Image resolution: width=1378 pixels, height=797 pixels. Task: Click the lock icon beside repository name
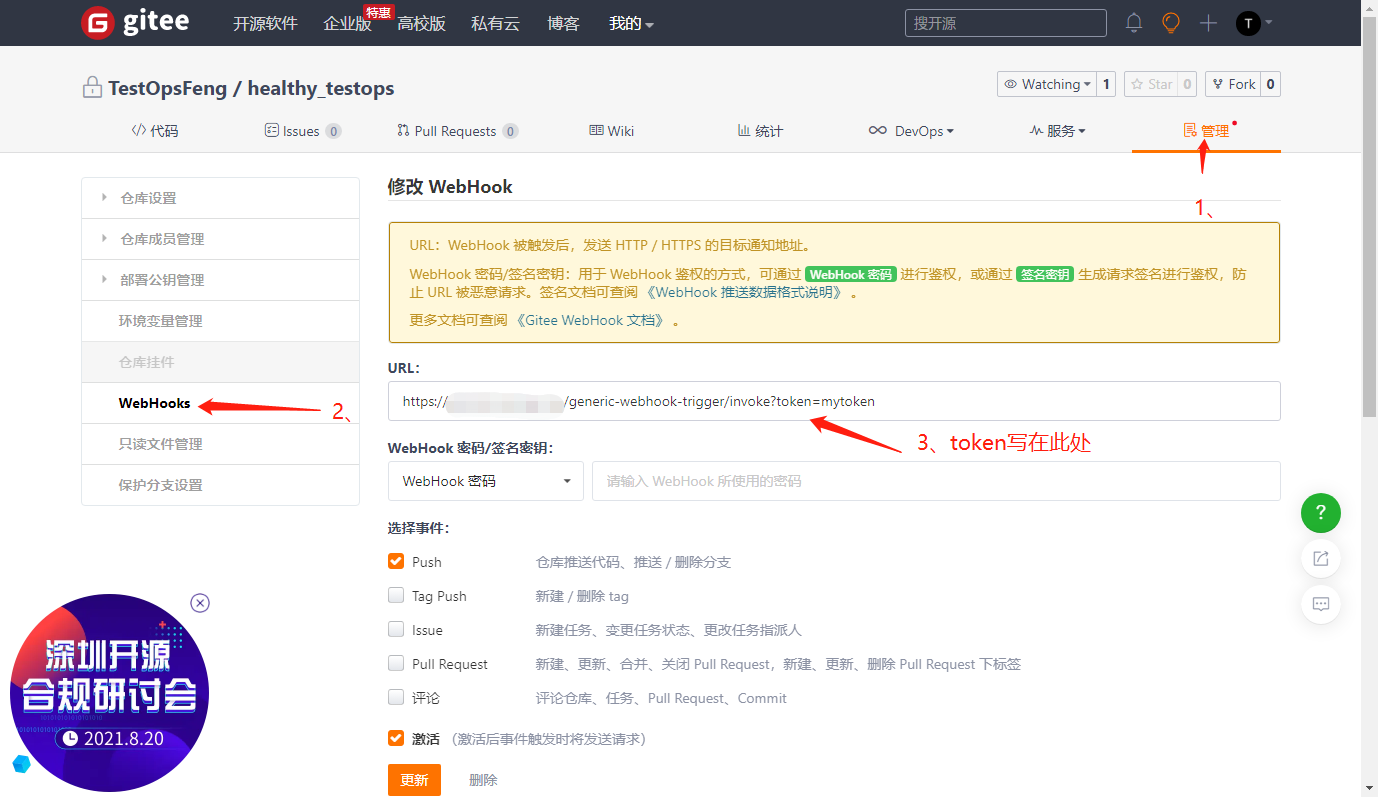pyautogui.click(x=92, y=87)
